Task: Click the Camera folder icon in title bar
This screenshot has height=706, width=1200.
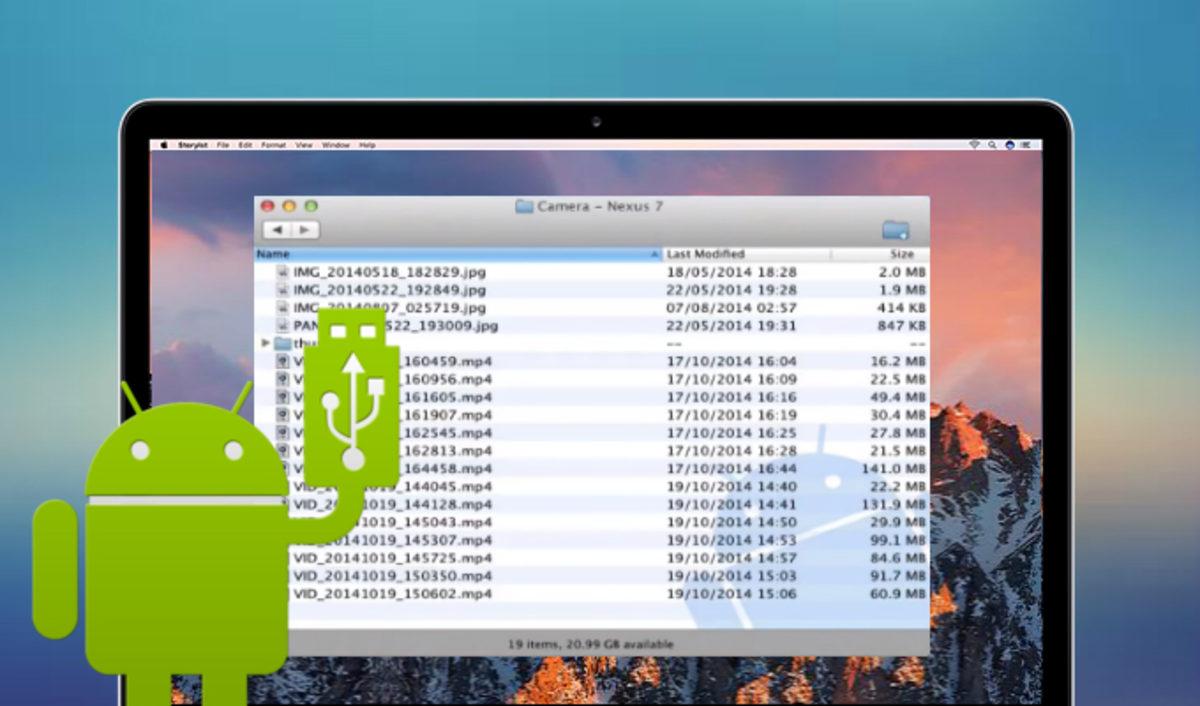Action: 522,205
